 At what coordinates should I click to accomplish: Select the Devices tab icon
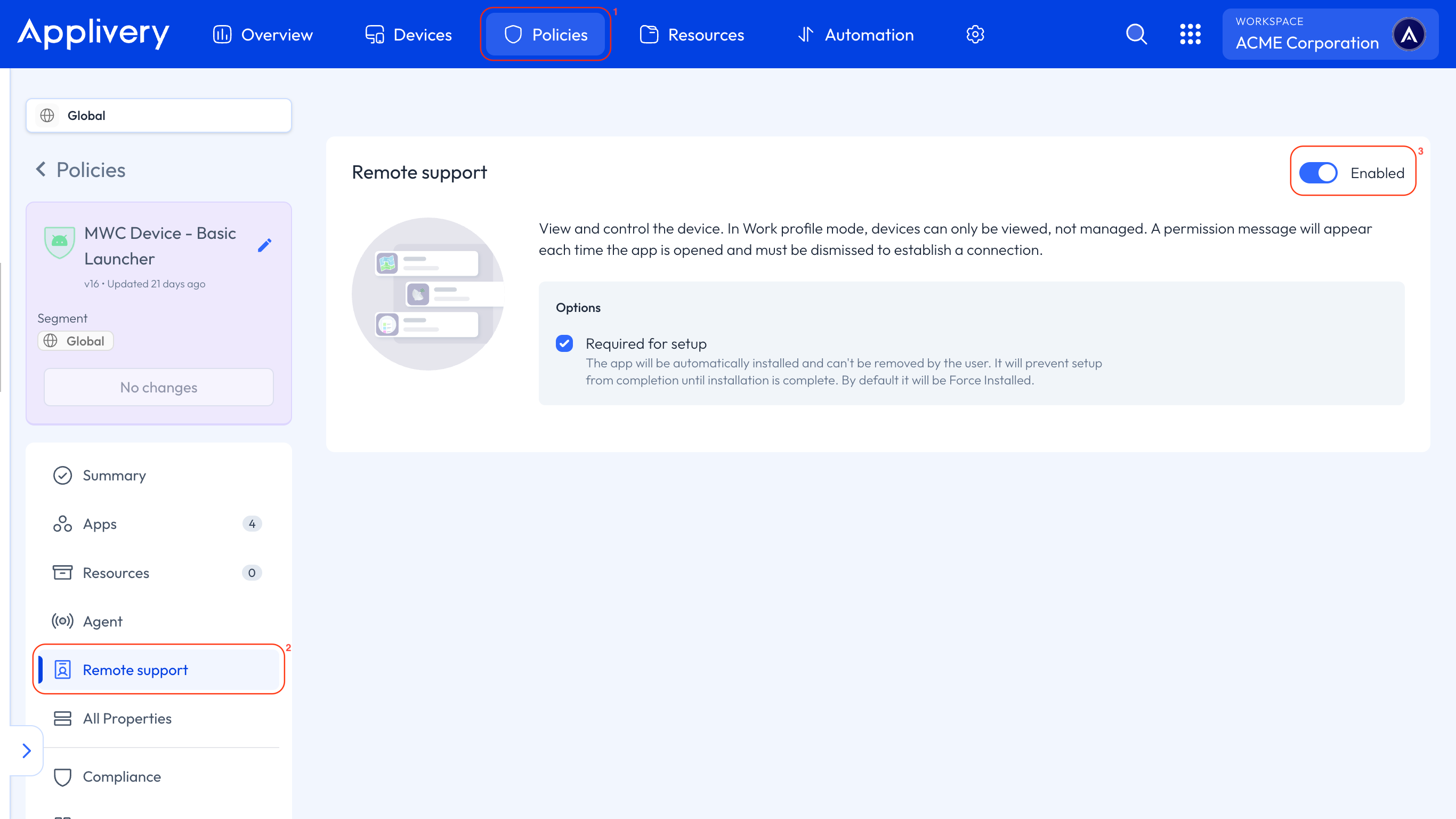(374, 34)
